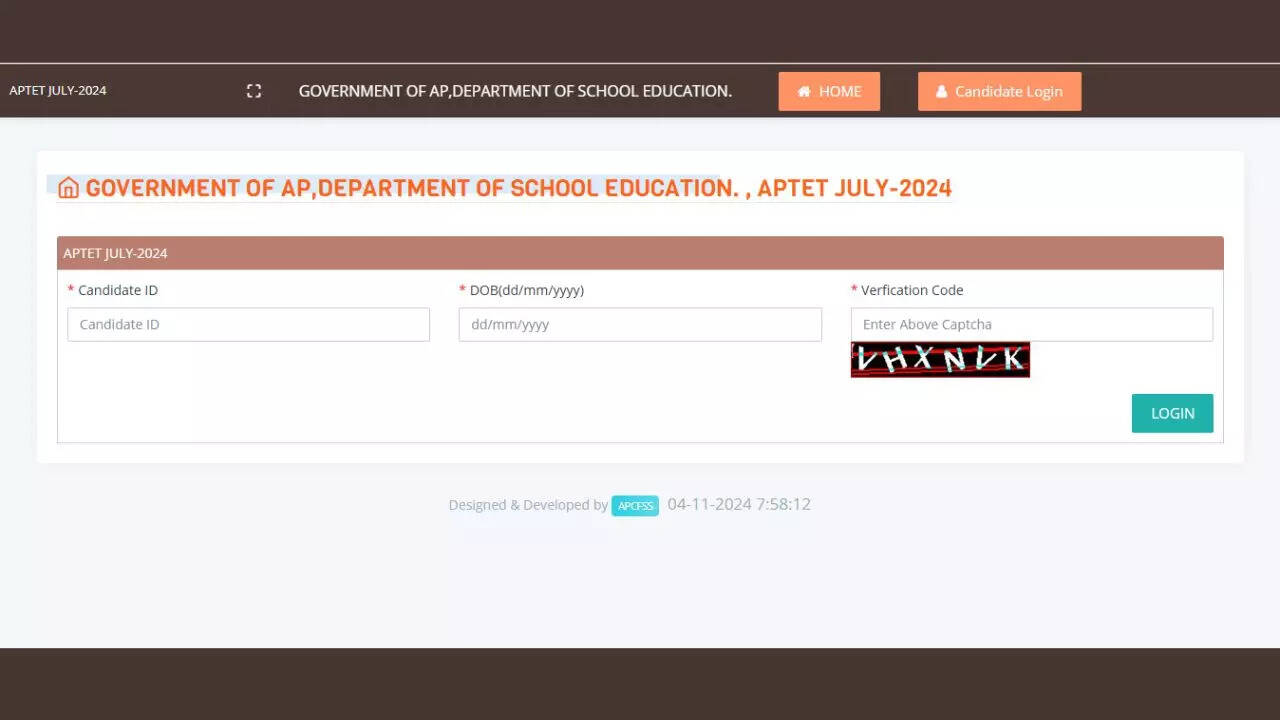Click the person icon on Candidate Login
The width and height of the screenshot is (1280, 720).
pos(941,92)
